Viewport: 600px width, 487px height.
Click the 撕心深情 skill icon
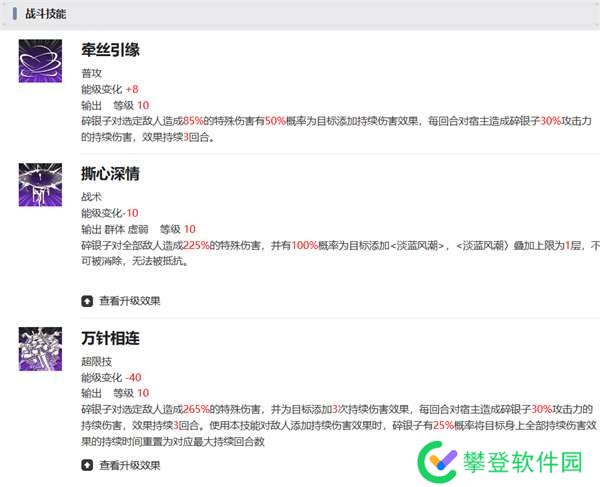click(x=41, y=186)
